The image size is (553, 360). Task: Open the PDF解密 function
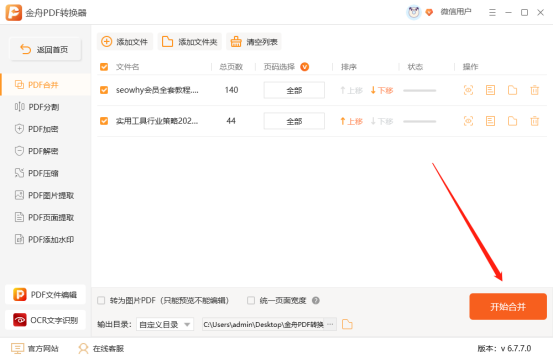point(45,151)
